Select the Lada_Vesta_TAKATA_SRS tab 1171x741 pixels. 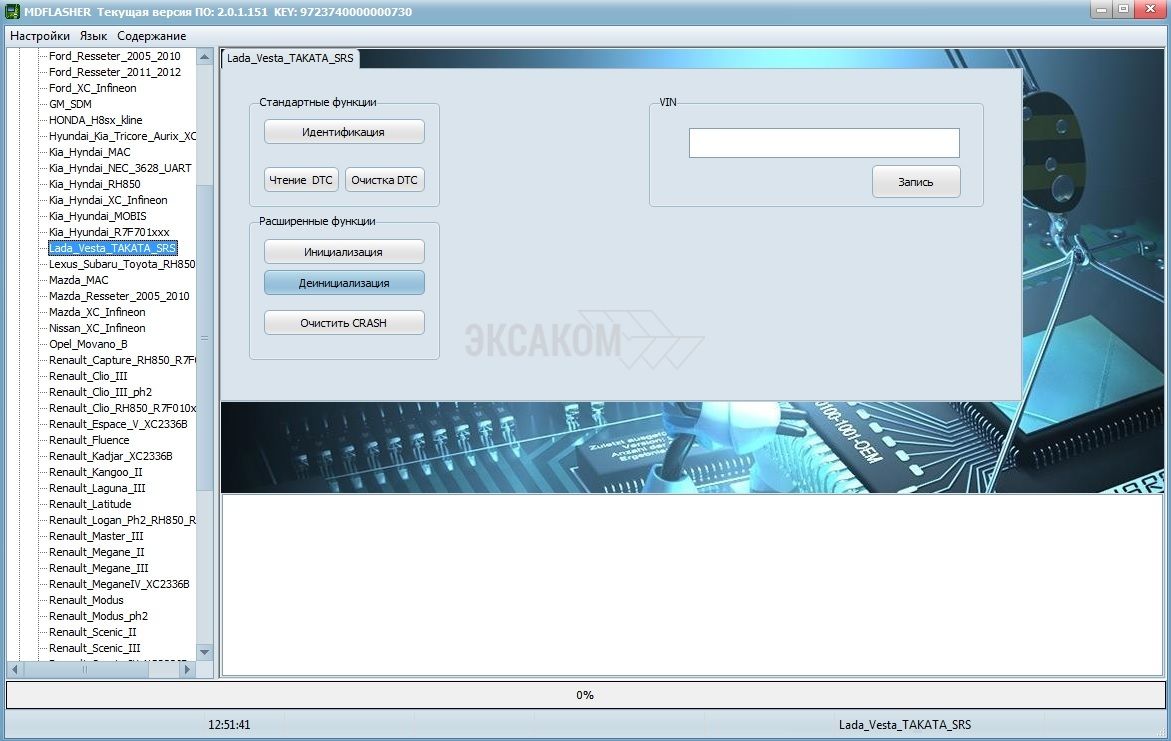(289, 58)
